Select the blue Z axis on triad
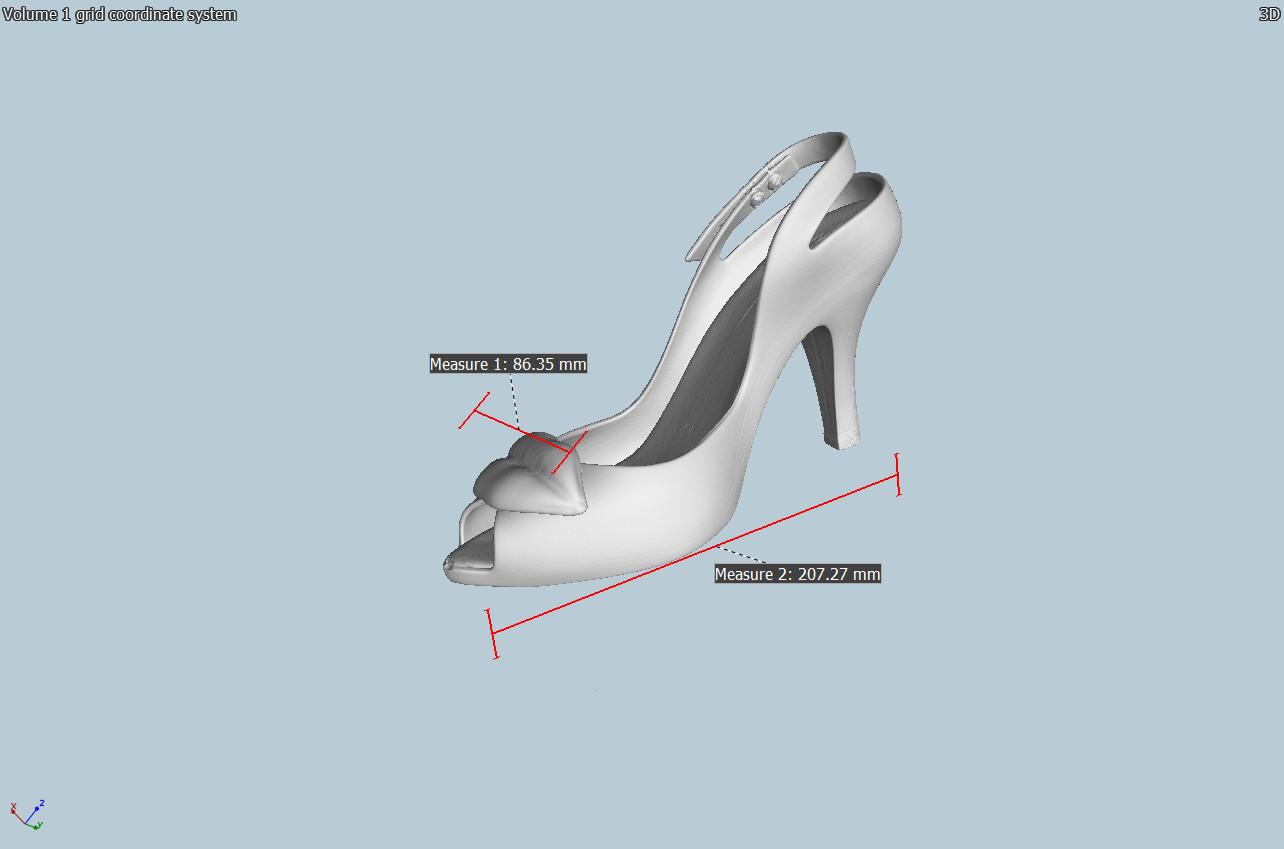1284x849 pixels. (x=35, y=808)
